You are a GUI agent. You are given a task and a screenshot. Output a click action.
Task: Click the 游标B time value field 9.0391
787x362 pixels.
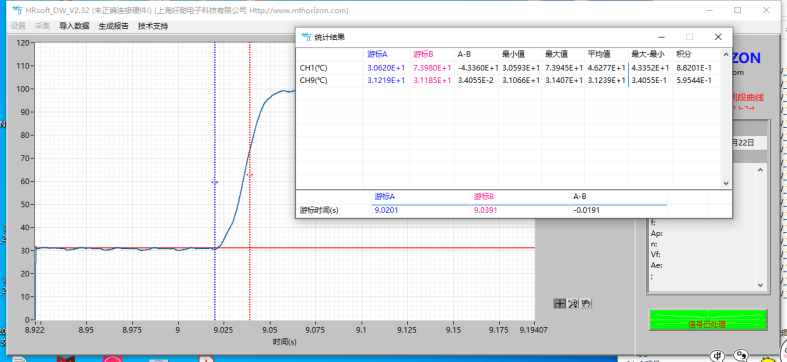[520, 210]
